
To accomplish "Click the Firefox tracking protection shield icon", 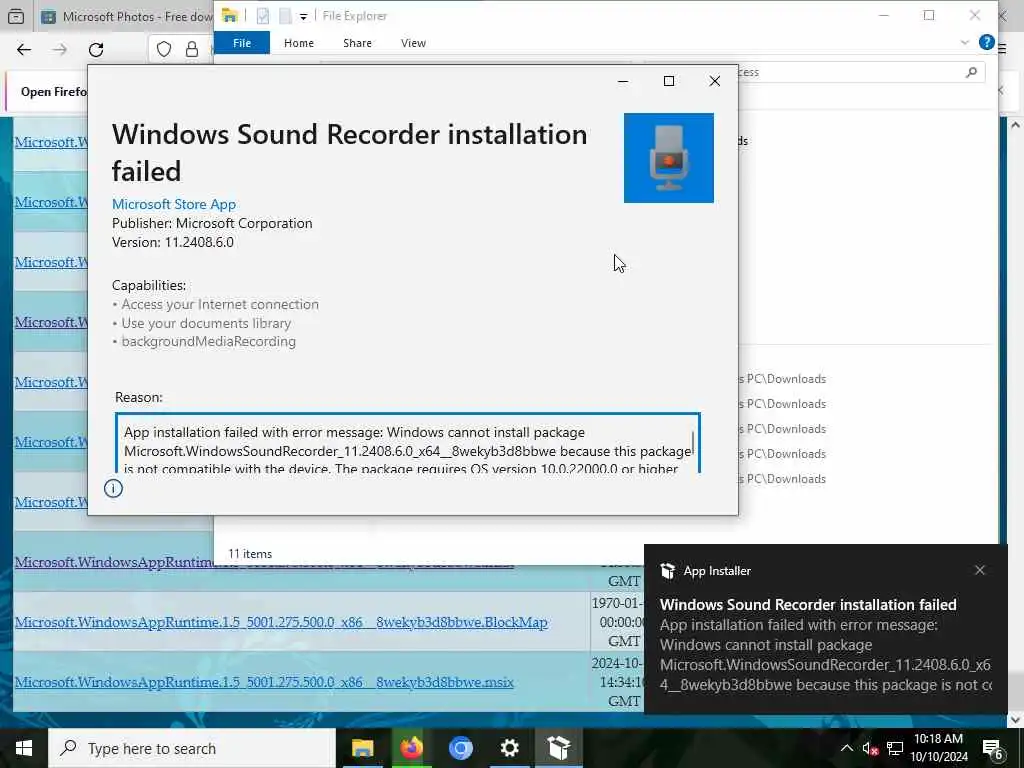I will coord(164,50).
